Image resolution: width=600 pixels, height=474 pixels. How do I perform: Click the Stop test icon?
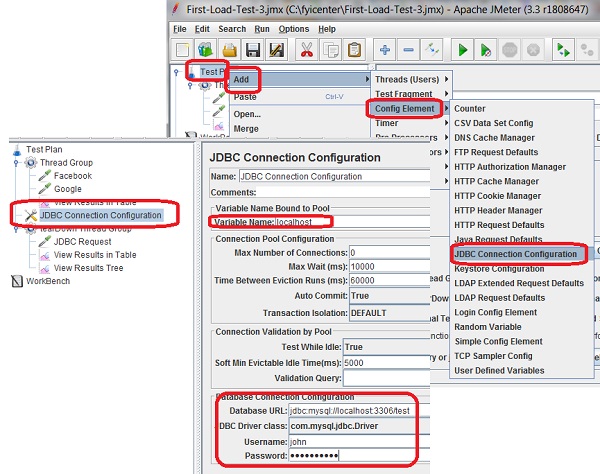click(x=510, y=50)
